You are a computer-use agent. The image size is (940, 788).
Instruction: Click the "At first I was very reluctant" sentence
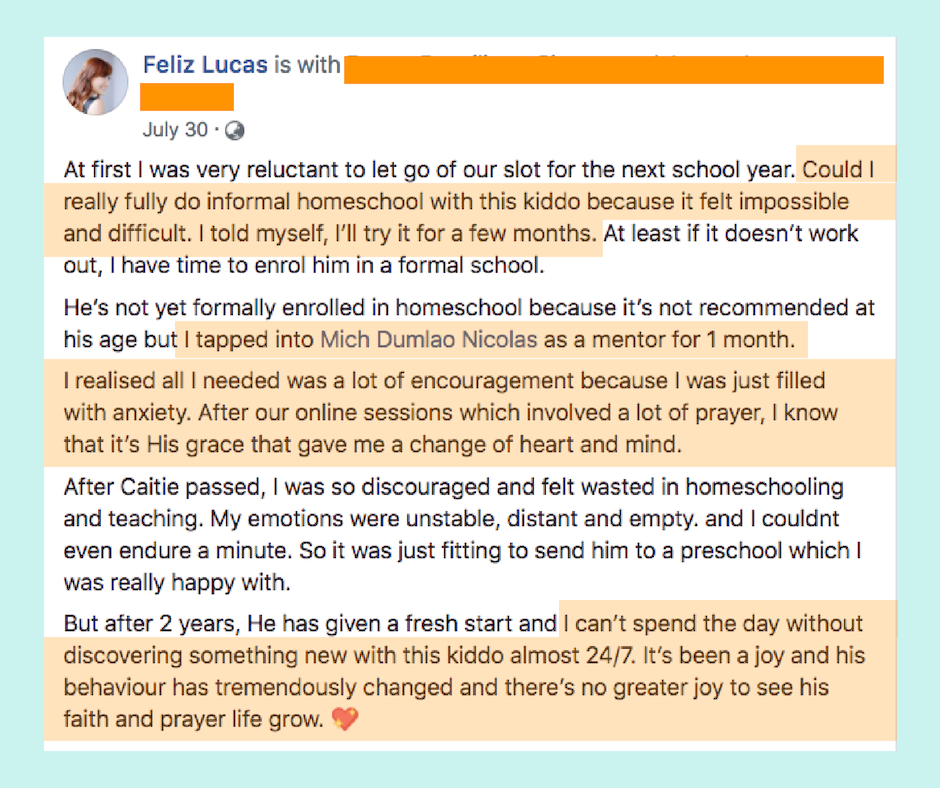click(x=429, y=170)
